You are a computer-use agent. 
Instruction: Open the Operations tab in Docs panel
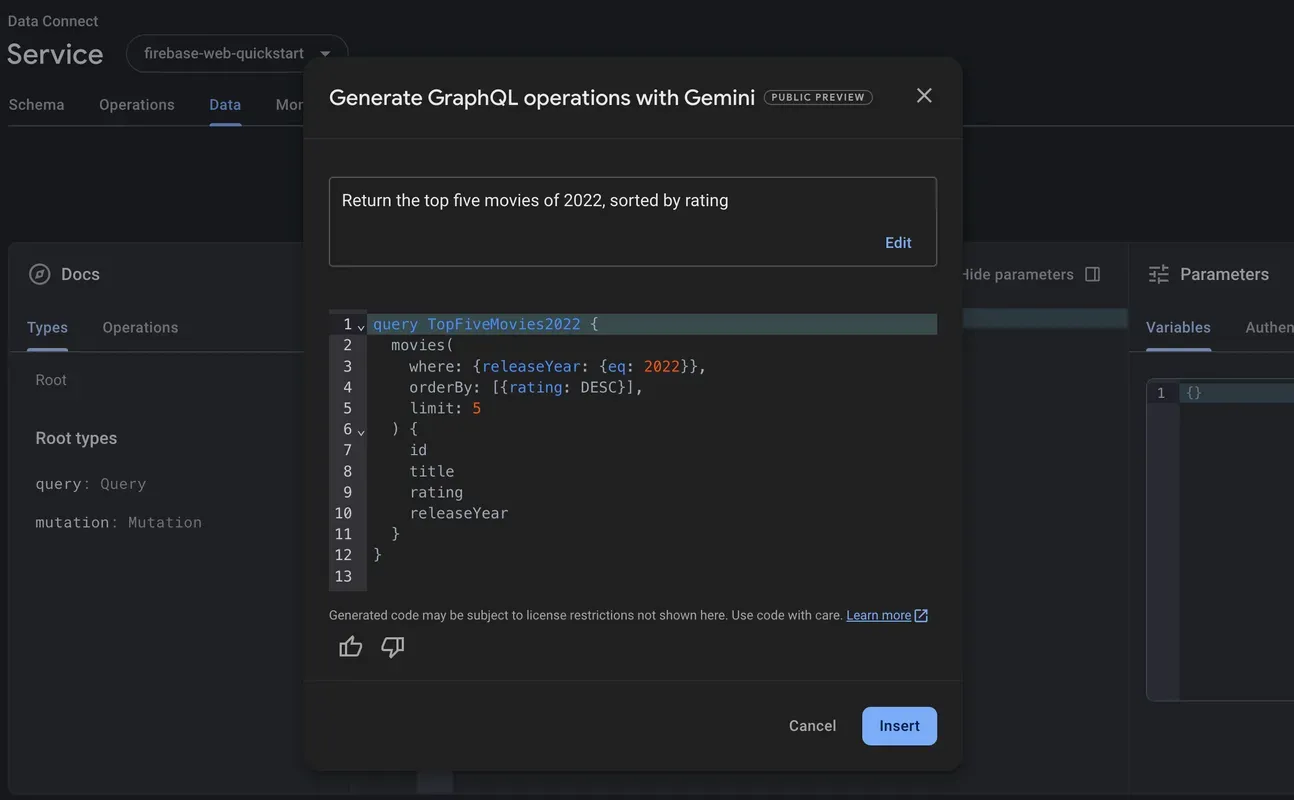point(140,327)
